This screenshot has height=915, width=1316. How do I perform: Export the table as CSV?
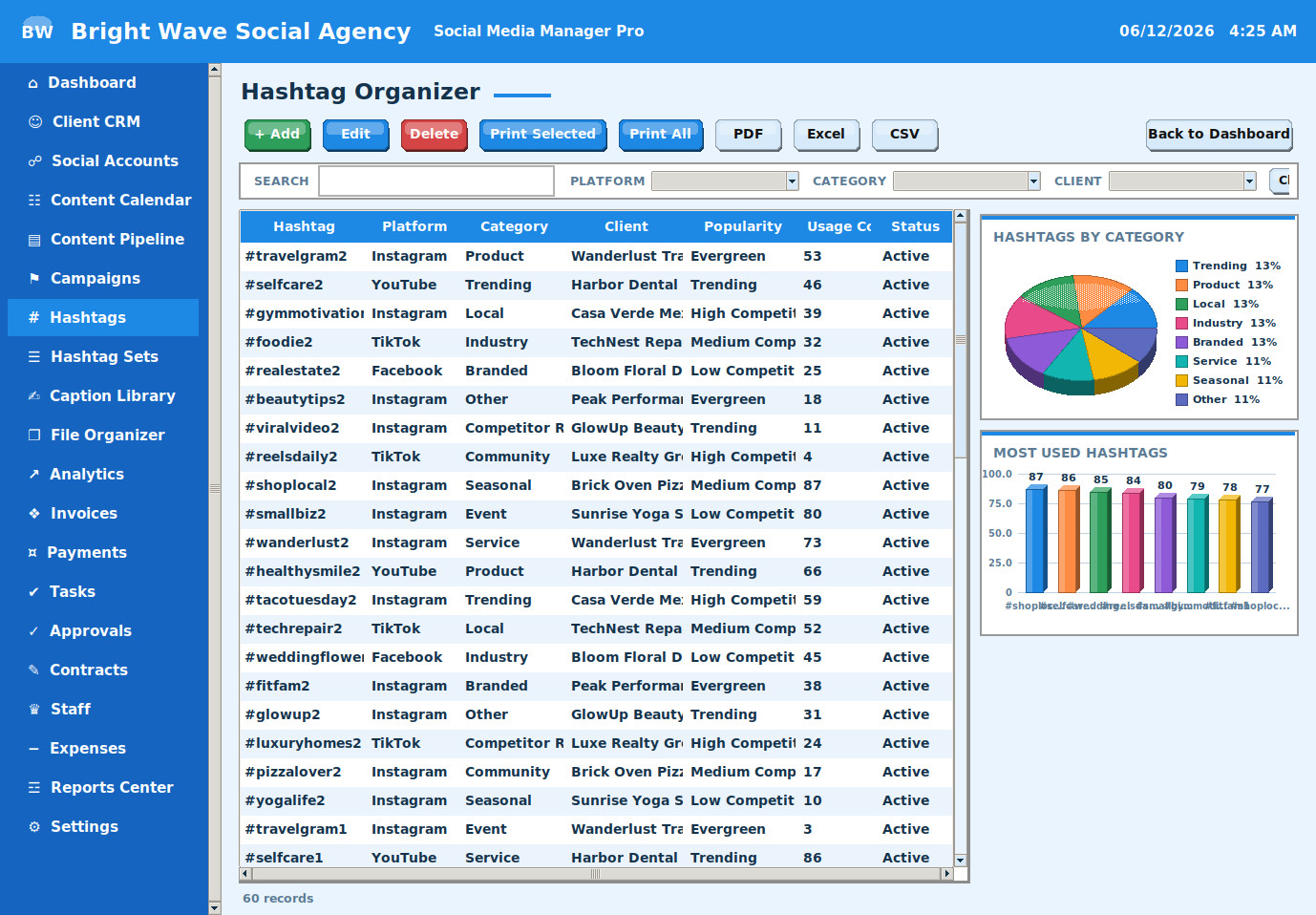tap(904, 135)
